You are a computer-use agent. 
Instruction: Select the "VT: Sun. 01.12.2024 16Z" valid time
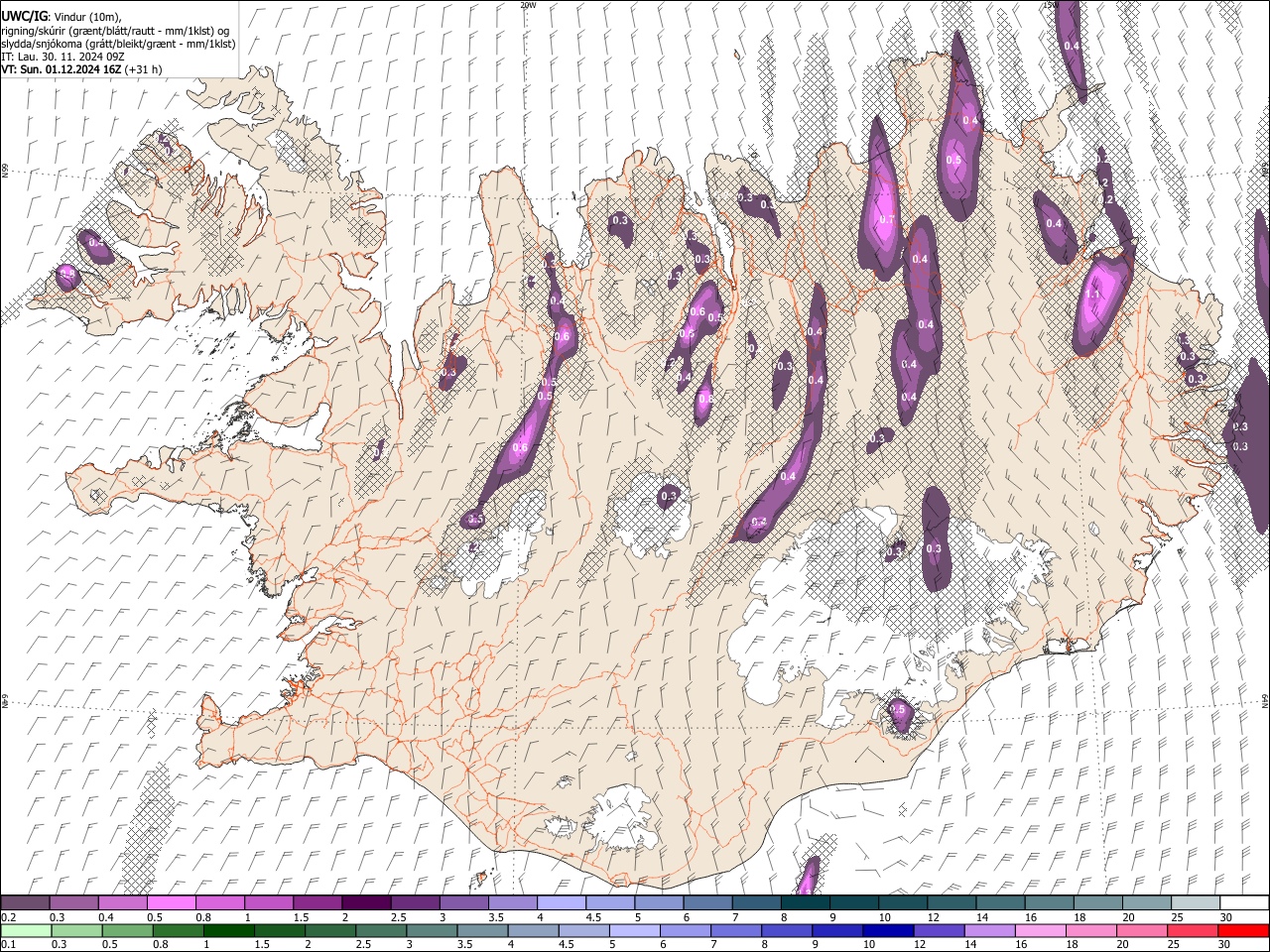pyautogui.click(x=63, y=69)
